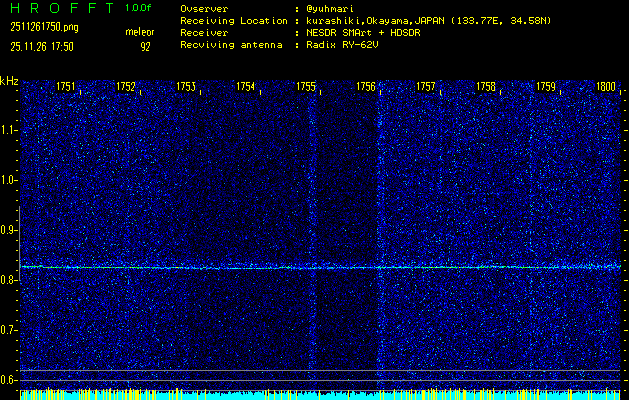Click the observer name @yuhmari

coord(330,9)
